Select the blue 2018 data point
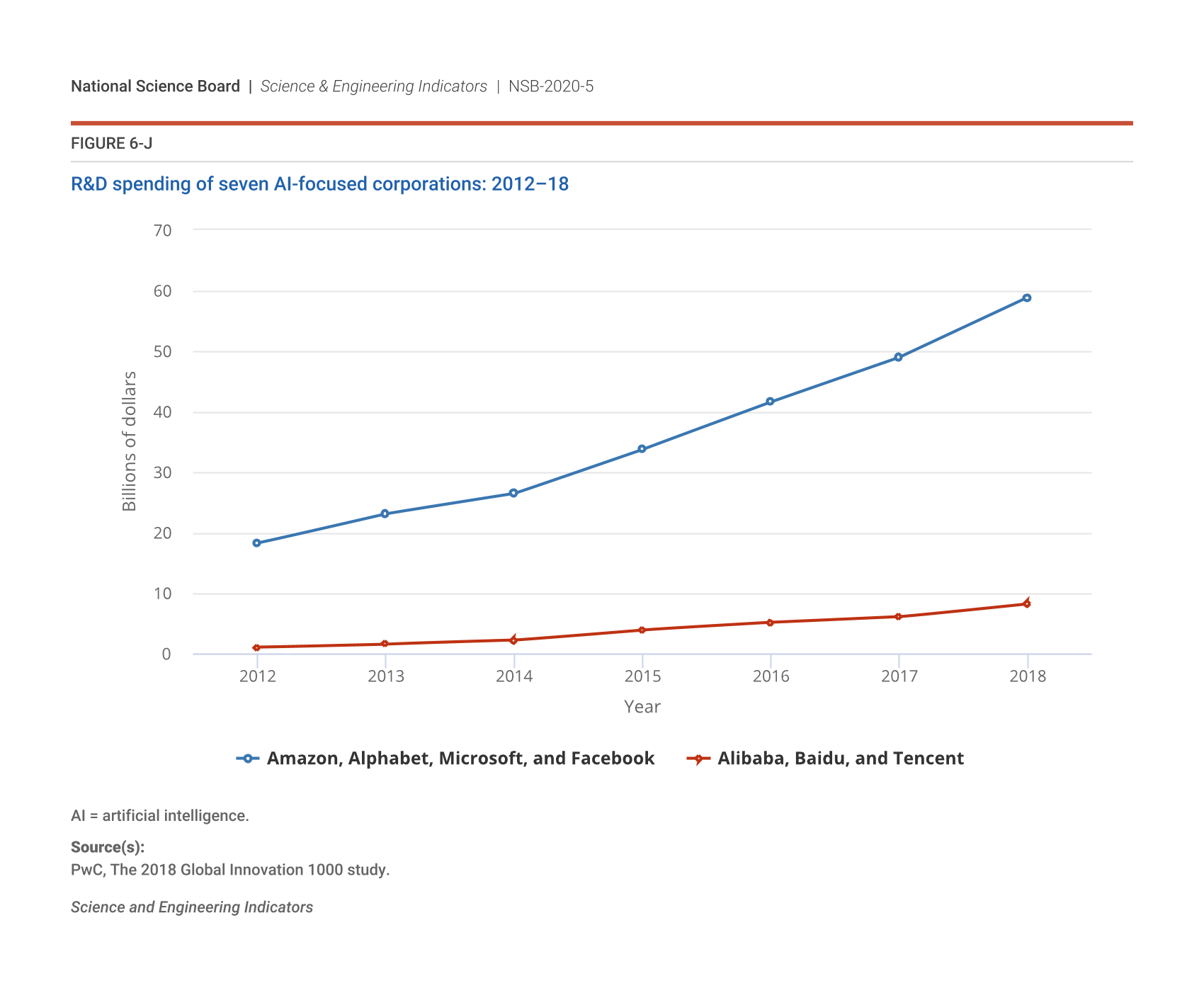 click(1027, 298)
